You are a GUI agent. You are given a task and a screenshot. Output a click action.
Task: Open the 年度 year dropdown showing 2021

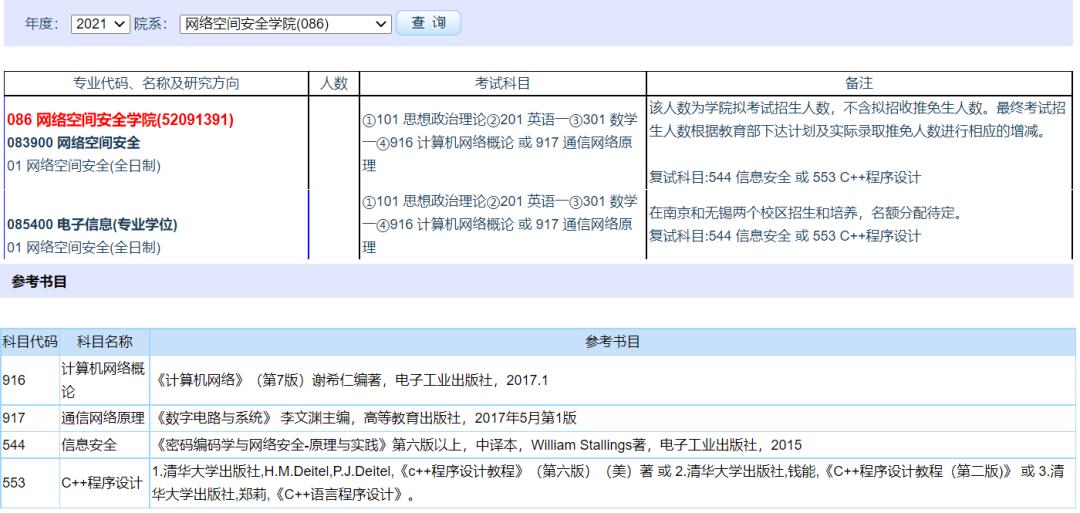(100, 23)
